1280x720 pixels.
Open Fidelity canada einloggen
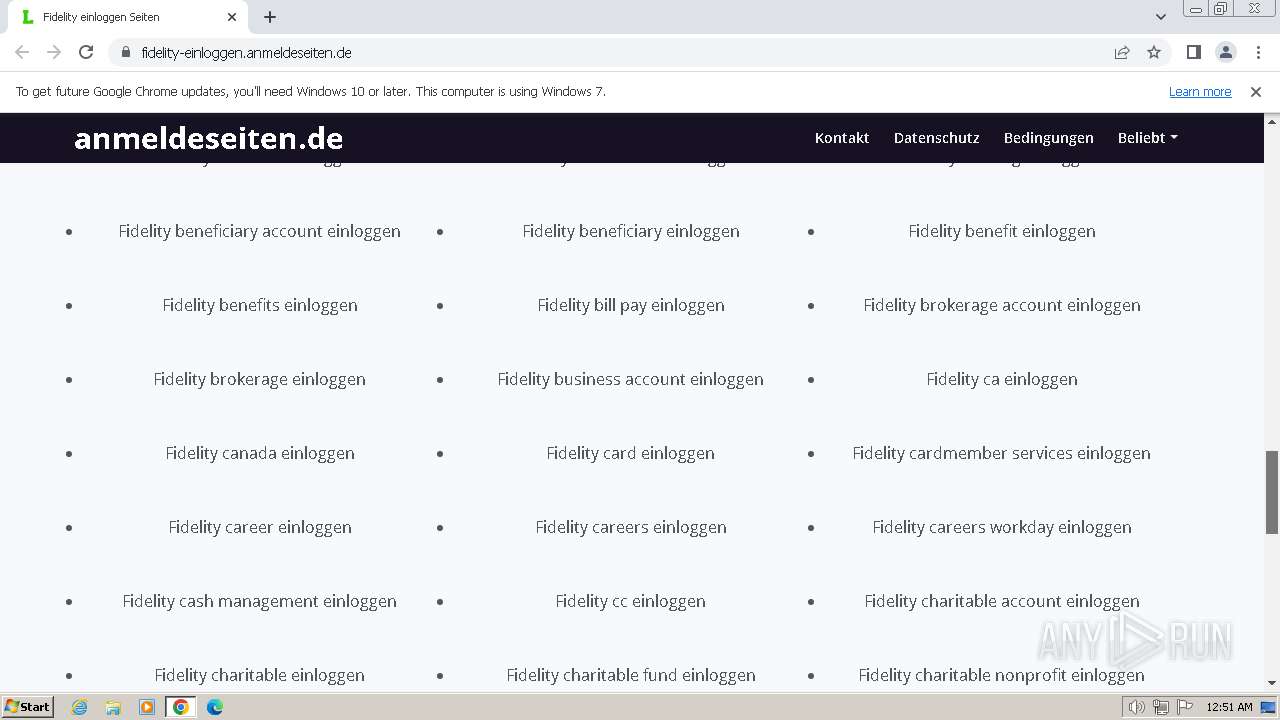click(260, 453)
